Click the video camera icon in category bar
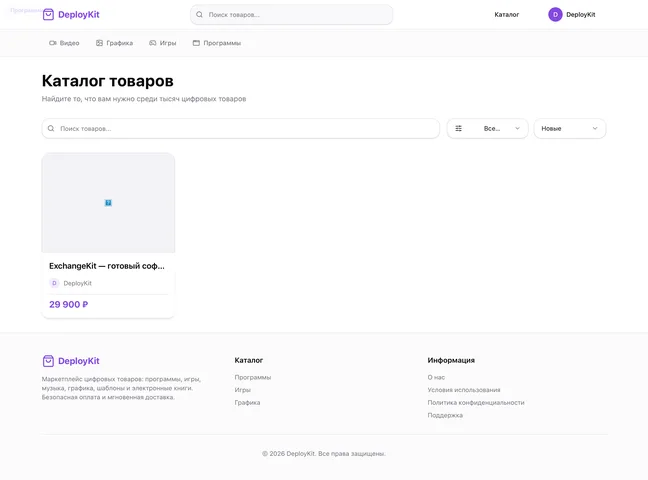The height and width of the screenshot is (480, 648). click(x=52, y=43)
